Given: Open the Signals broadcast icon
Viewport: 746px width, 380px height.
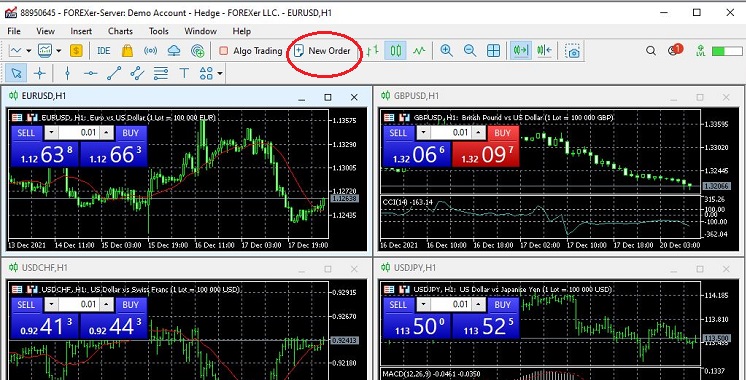Looking at the screenshot, I should pos(150,50).
